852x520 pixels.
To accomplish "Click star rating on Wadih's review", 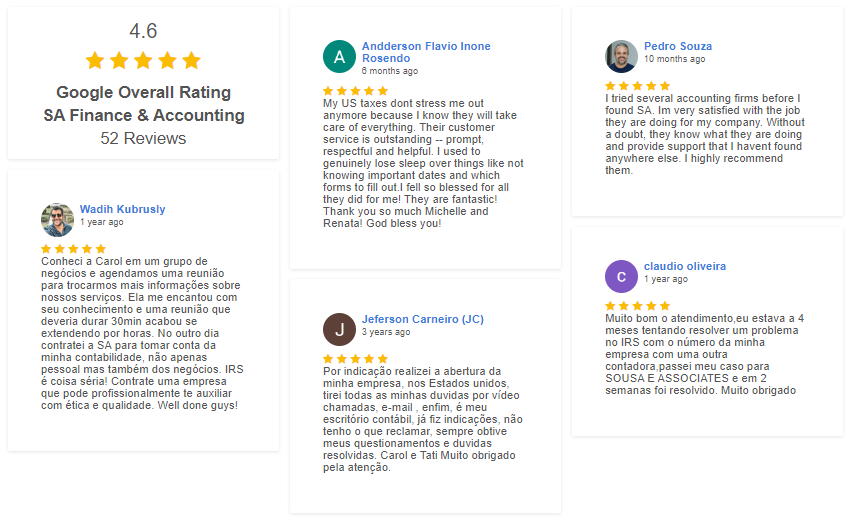I will pyautogui.click(x=73, y=249).
